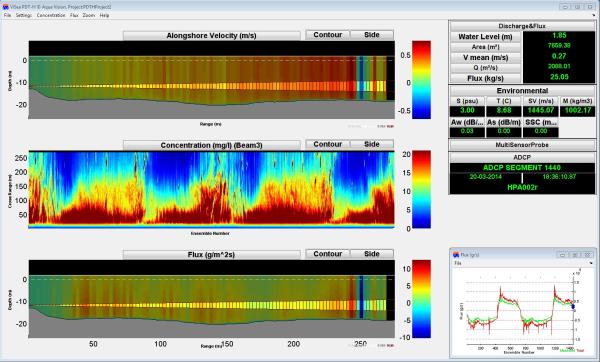This screenshot has height=362, width=600.
Task: Select the Water Level (m) button
Action: tap(485, 37)
